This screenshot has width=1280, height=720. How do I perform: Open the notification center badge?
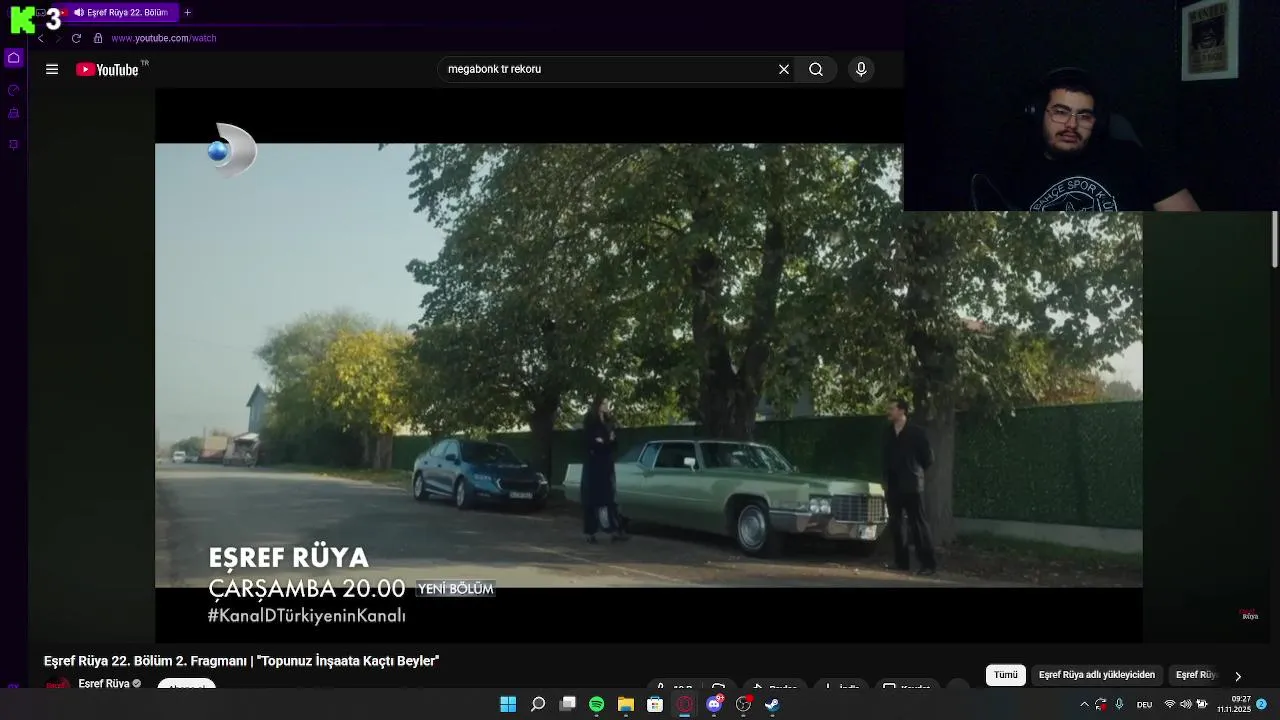click(1262, 704)
